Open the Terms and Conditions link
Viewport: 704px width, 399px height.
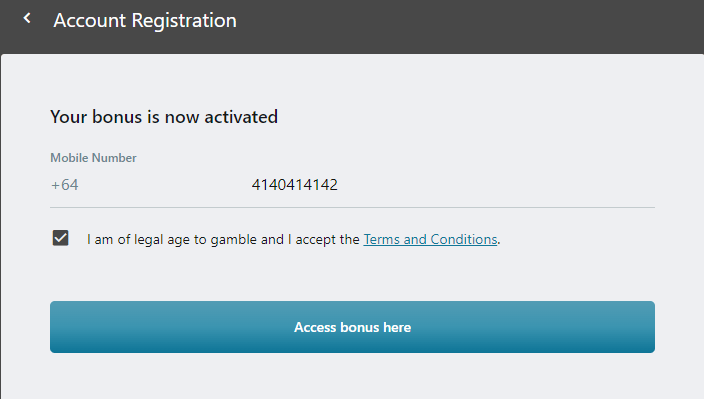[x=430, y=239]
